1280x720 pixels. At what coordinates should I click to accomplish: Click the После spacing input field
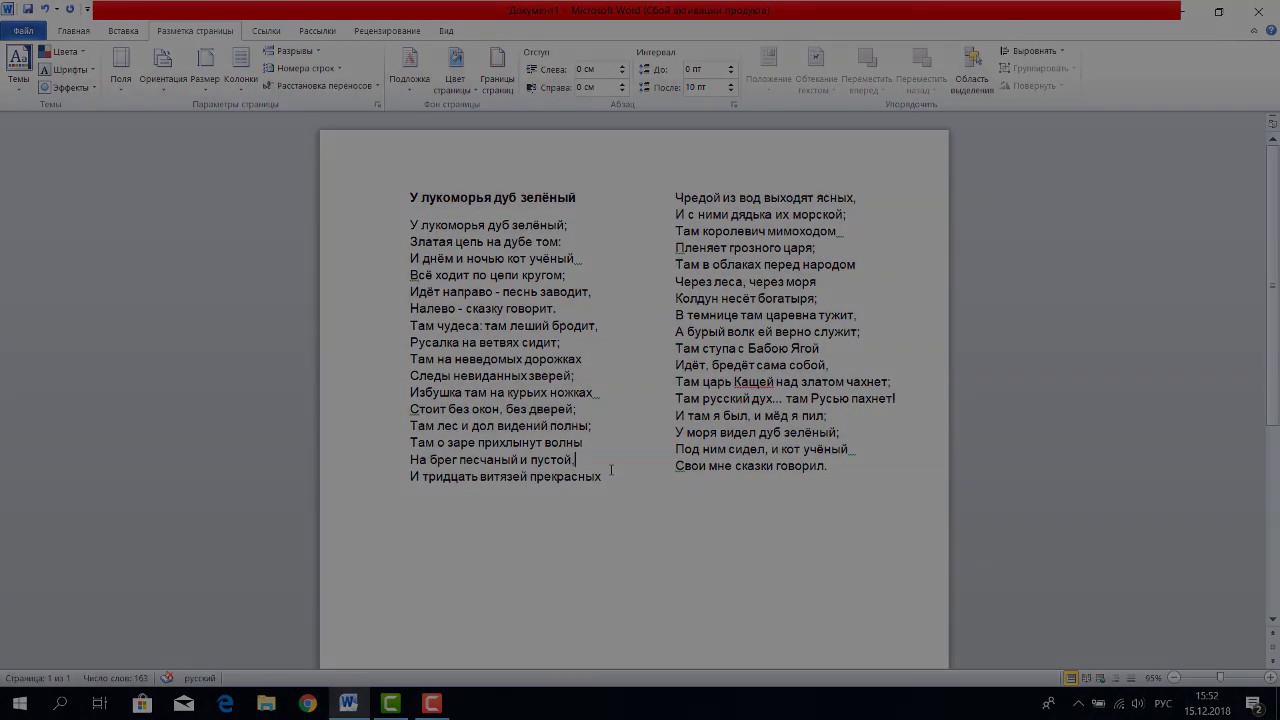704,87
